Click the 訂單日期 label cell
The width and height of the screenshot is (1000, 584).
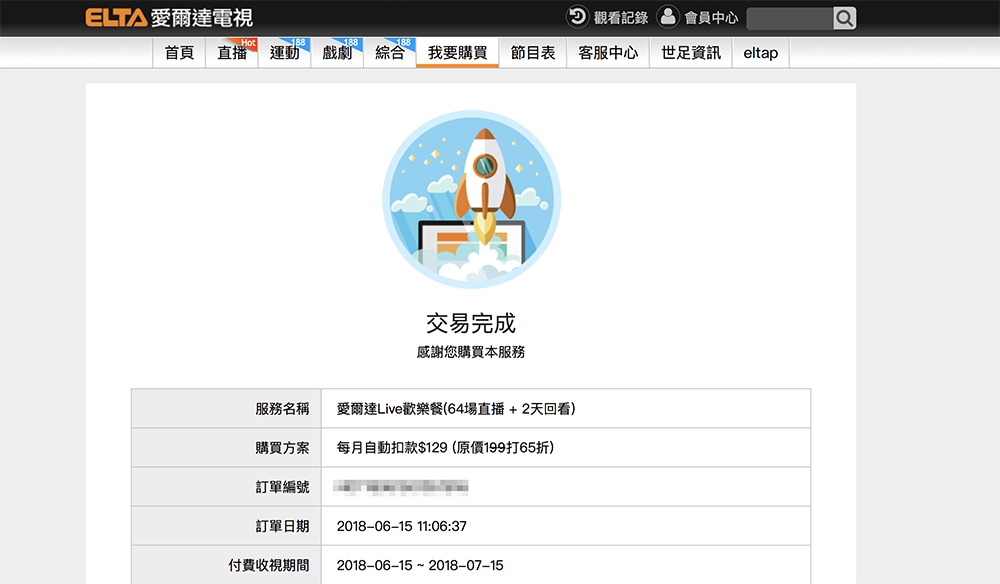pyautogui.click(x=226, y=526)
